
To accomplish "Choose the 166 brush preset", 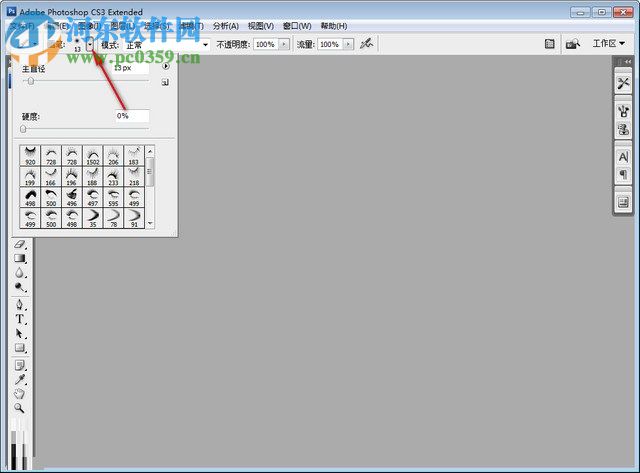I will pyautogui.click(x=51, y=176).
